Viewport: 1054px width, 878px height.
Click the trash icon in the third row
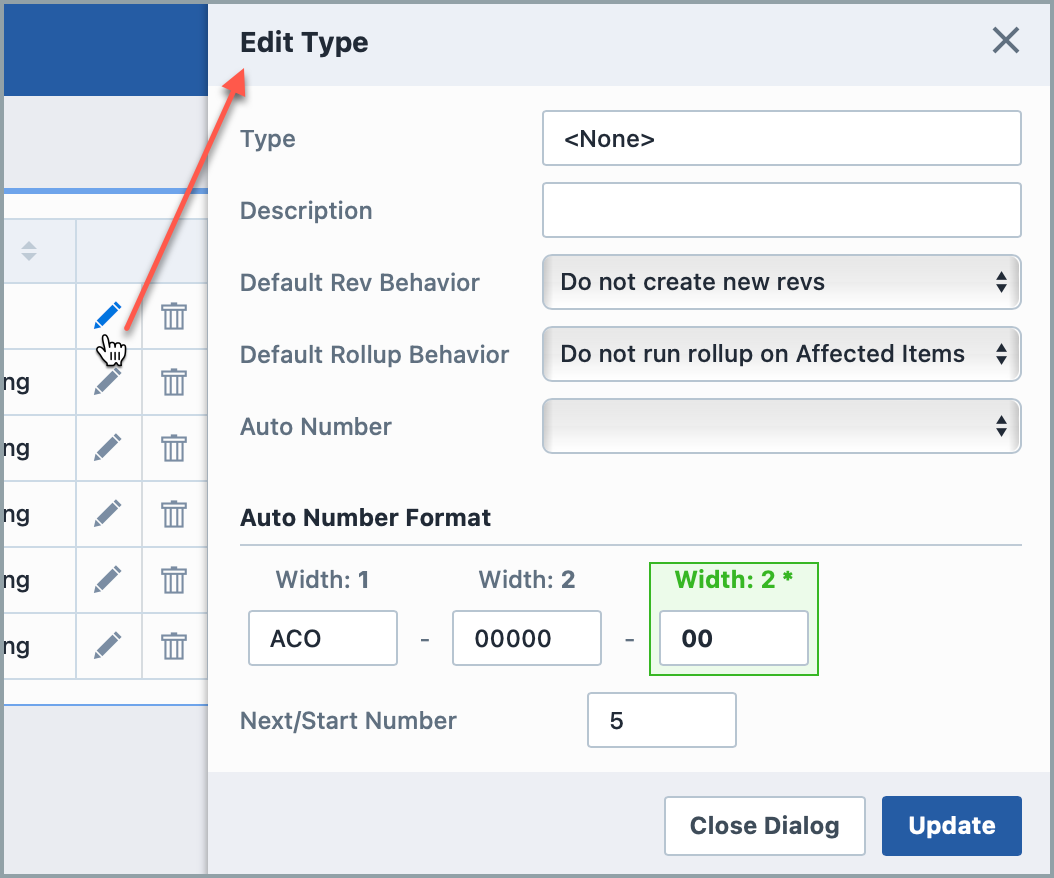tap(173, 448)
